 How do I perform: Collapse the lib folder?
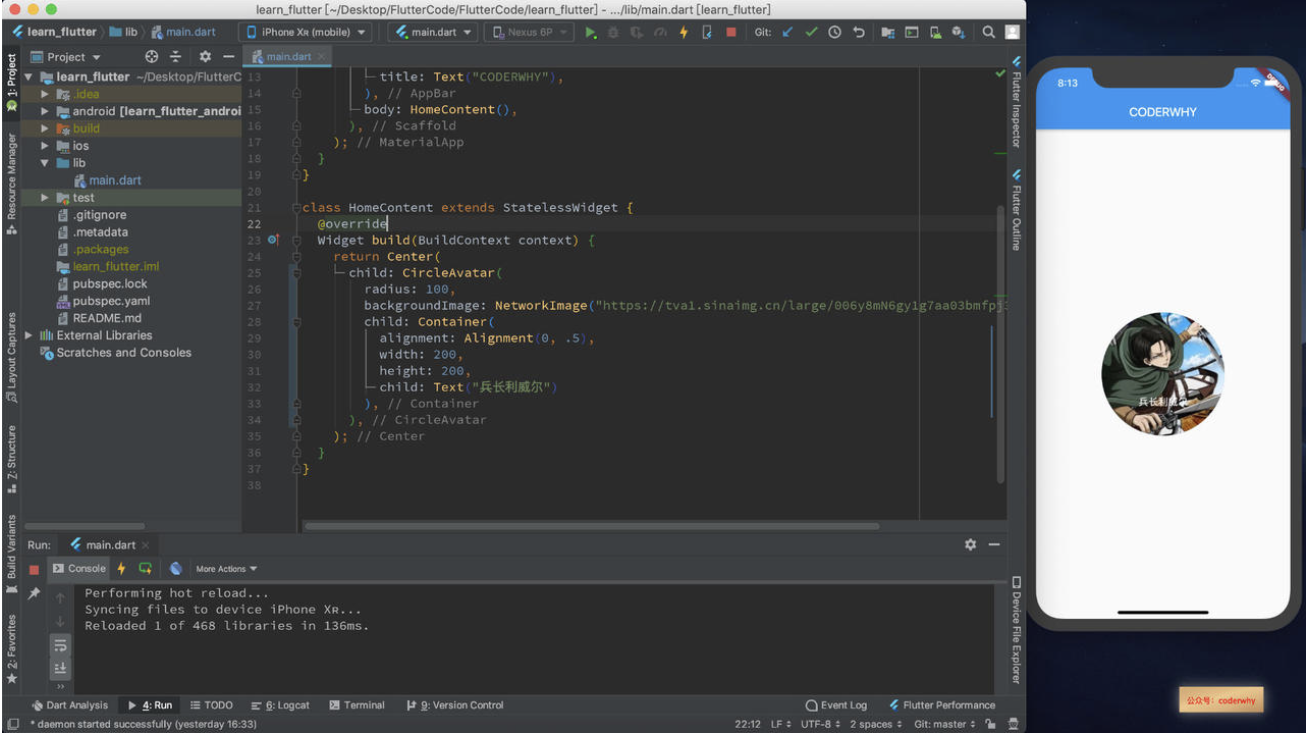(x=45, y=163)
